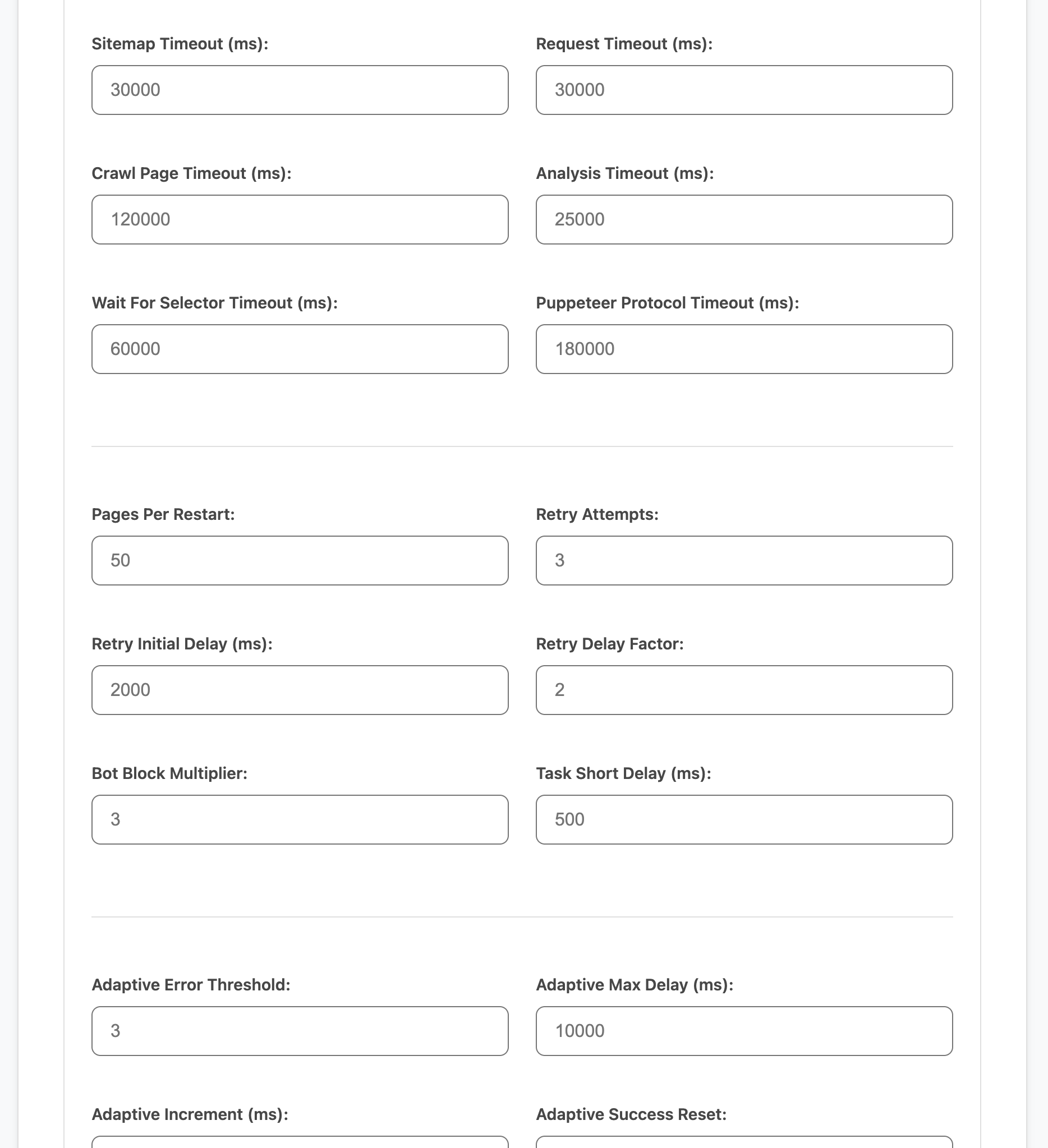Click the Adaptive Increment field label
Screen dimensions: 1048x1148
(190, 1114)
